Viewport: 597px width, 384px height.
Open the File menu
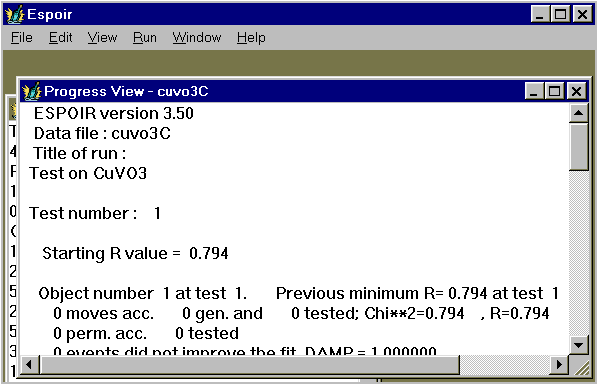tap(22, 38)
